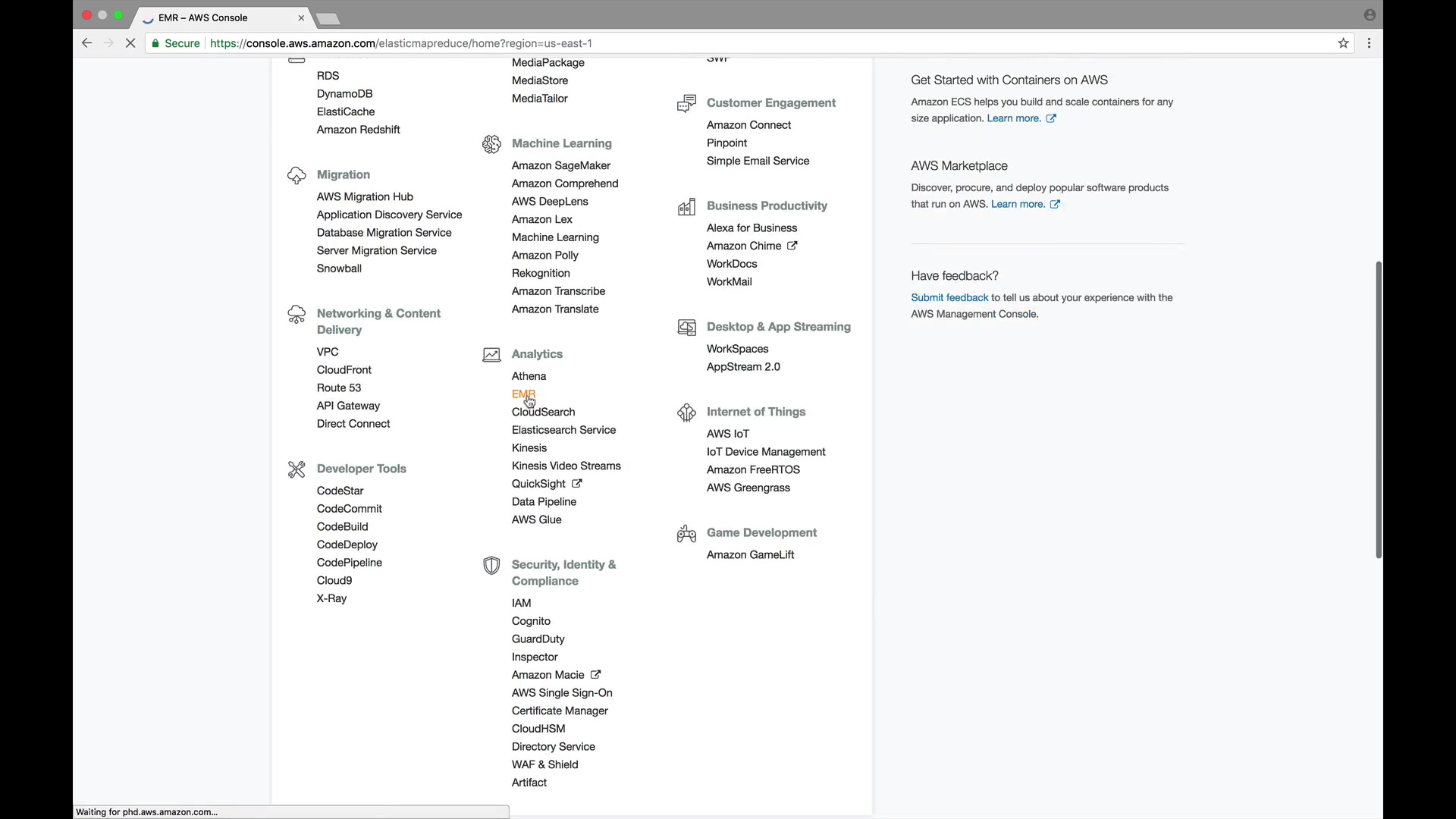
Task: Open the EMR service link
Action: click(x=522, y=394)
